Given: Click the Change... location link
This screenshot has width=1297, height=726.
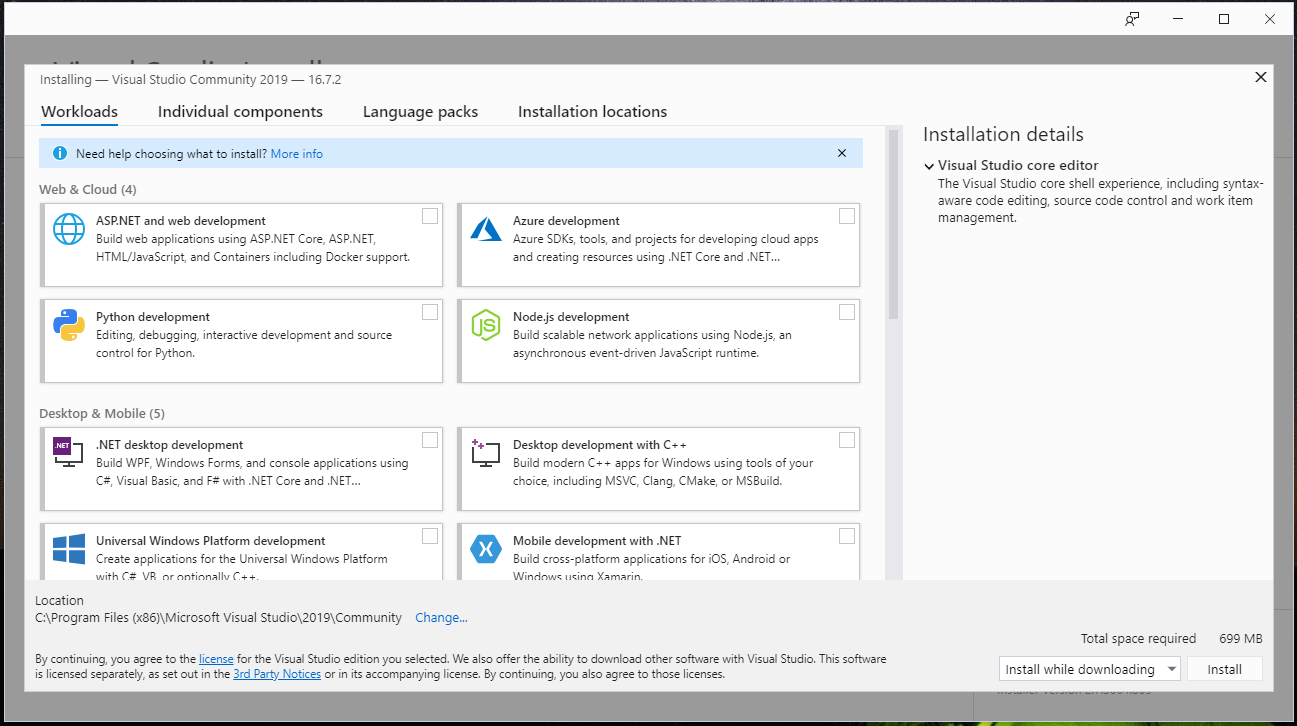Looking at the screenshot, I should (442, 618).
